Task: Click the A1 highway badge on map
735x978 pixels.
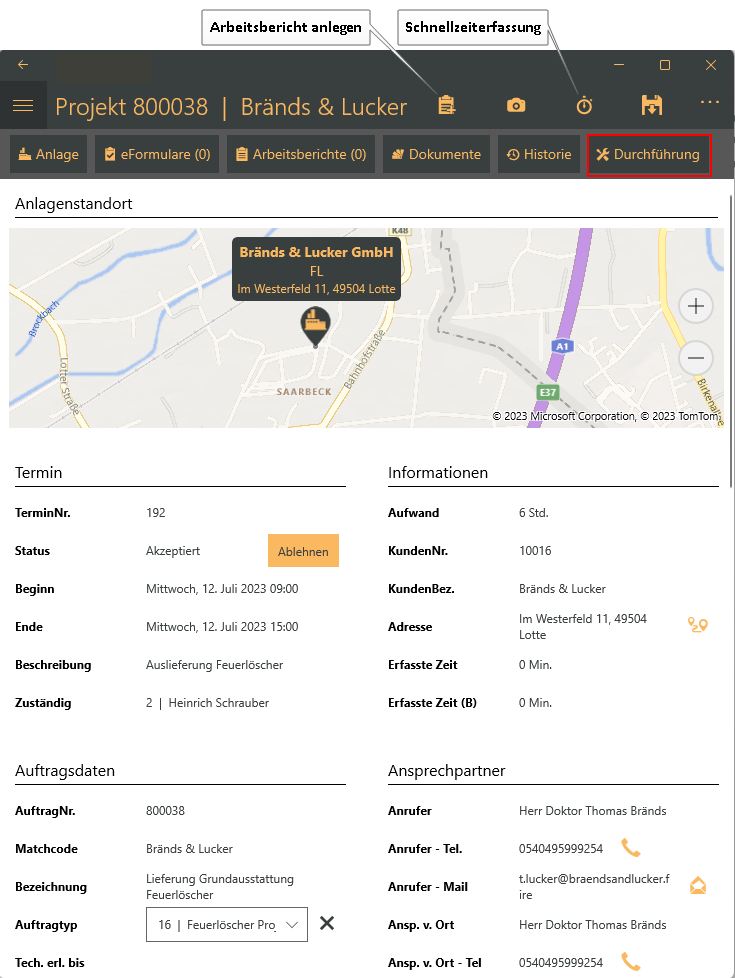Action: tap(562, 346)
